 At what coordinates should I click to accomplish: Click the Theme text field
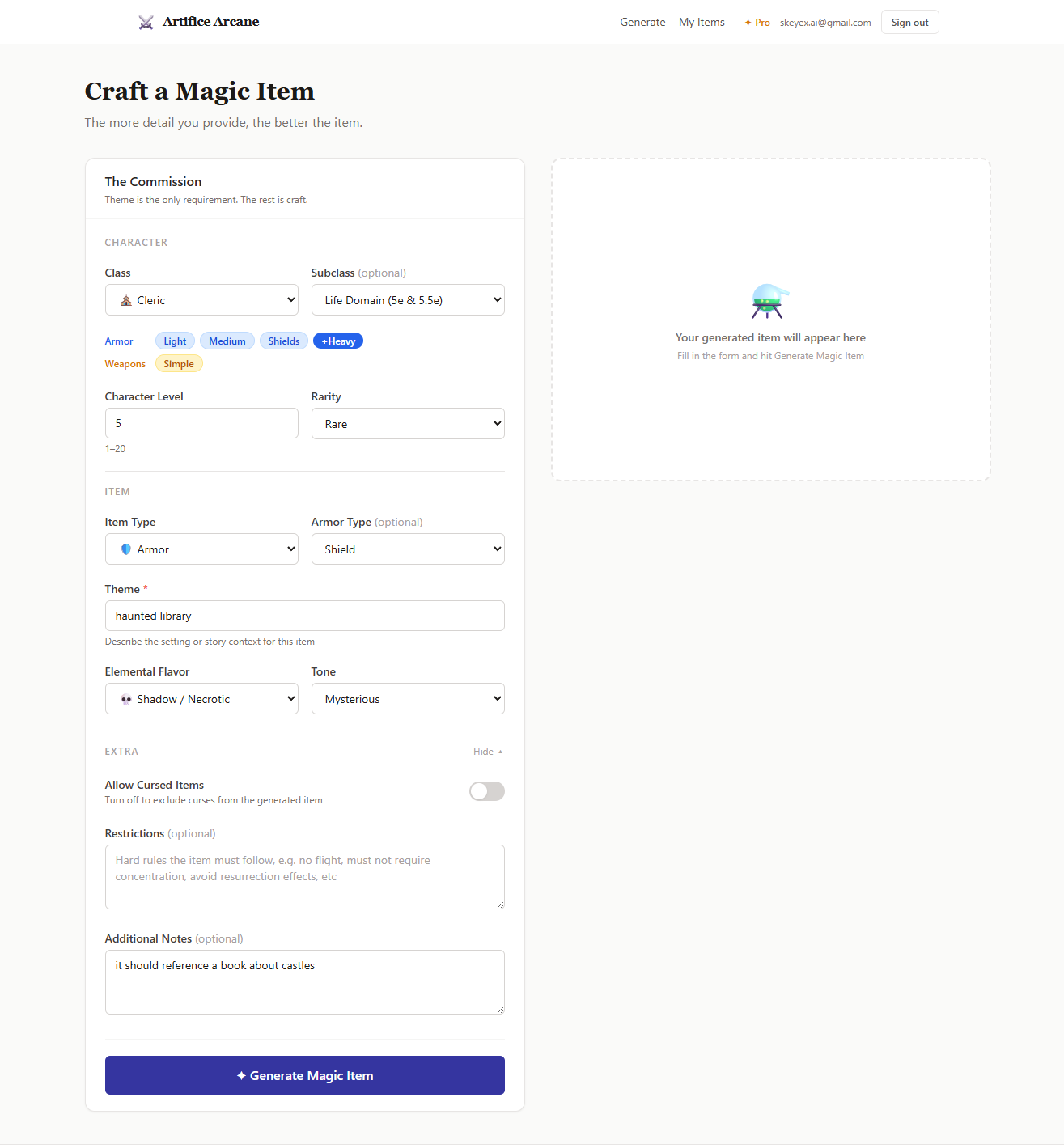click(305, 616)
